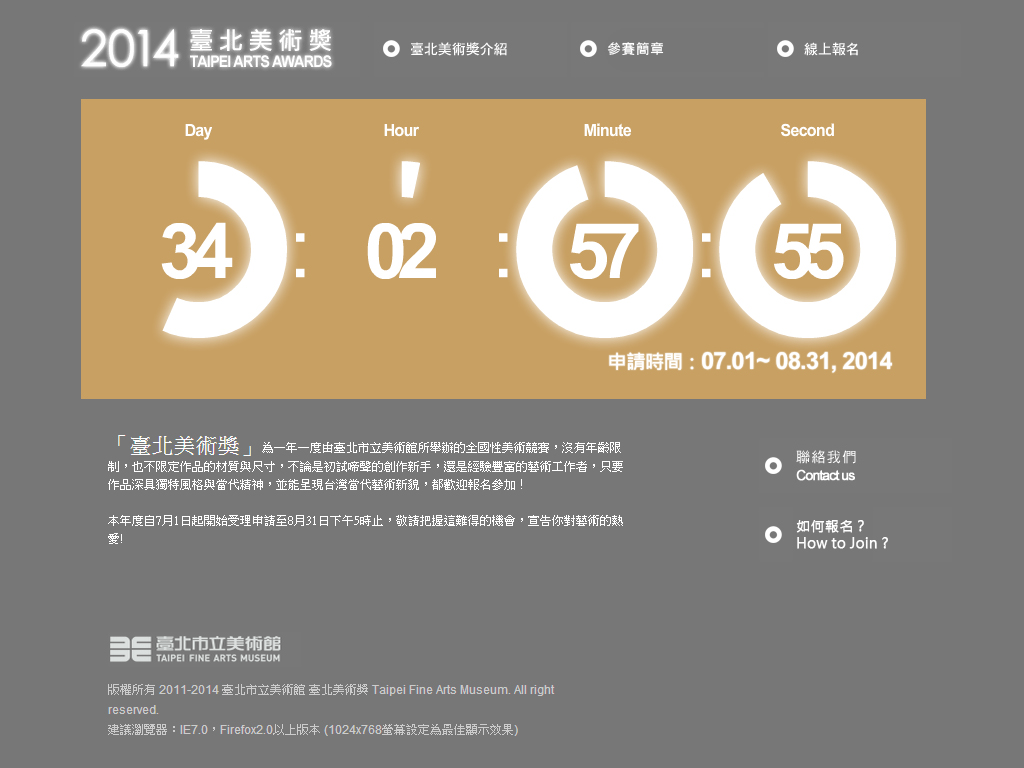Click the Second label above the countdown
The image size is (1024, 768).
pyautogui.click(x=807, y=131)
